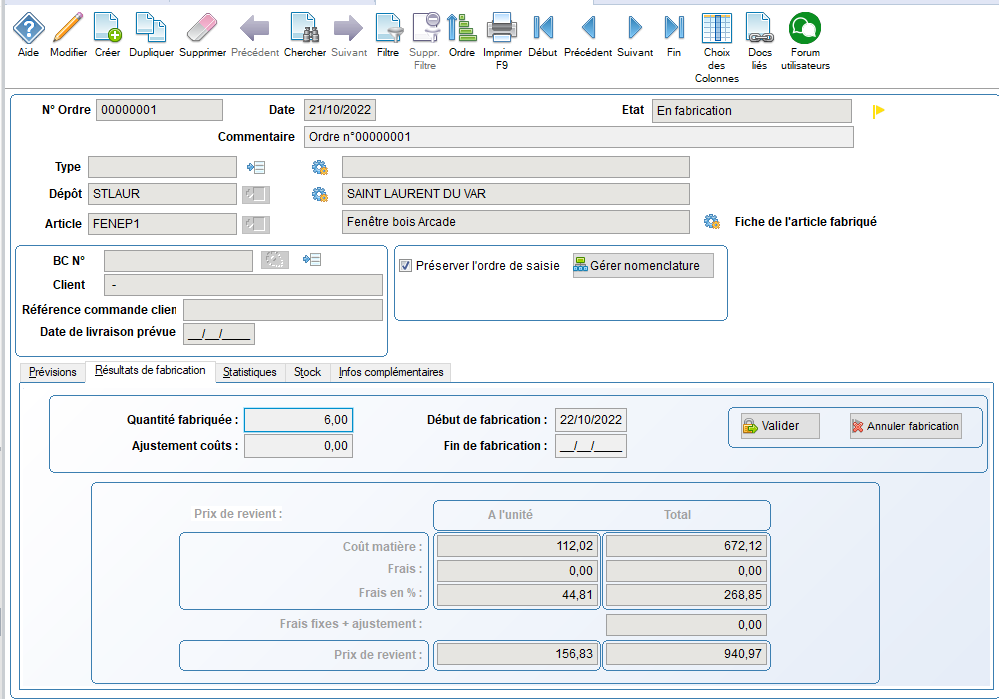The width and height of the screenshot is (999, 699).
Task: Open the Statistiques tab
Action: [249, 372]
